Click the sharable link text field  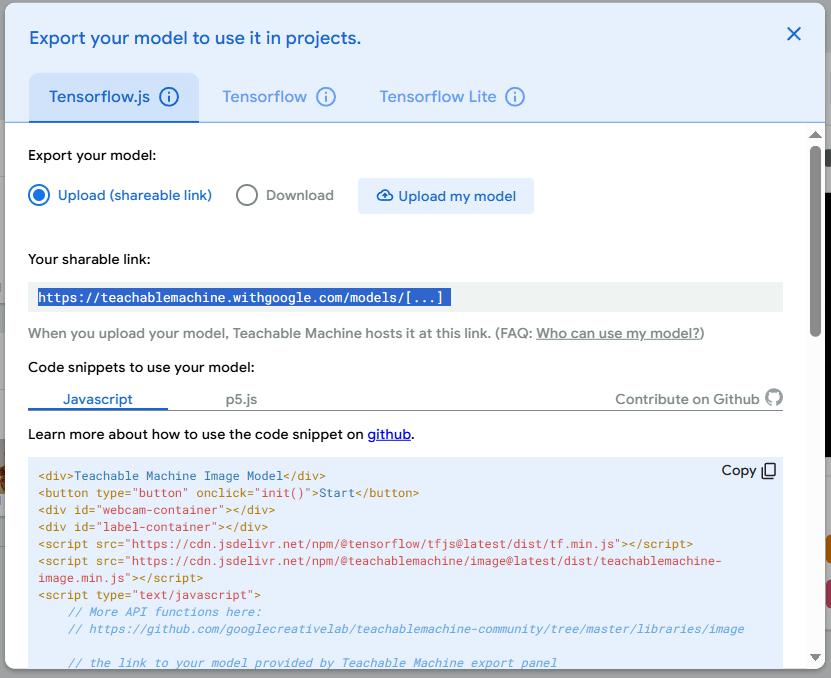coord(405,297)
